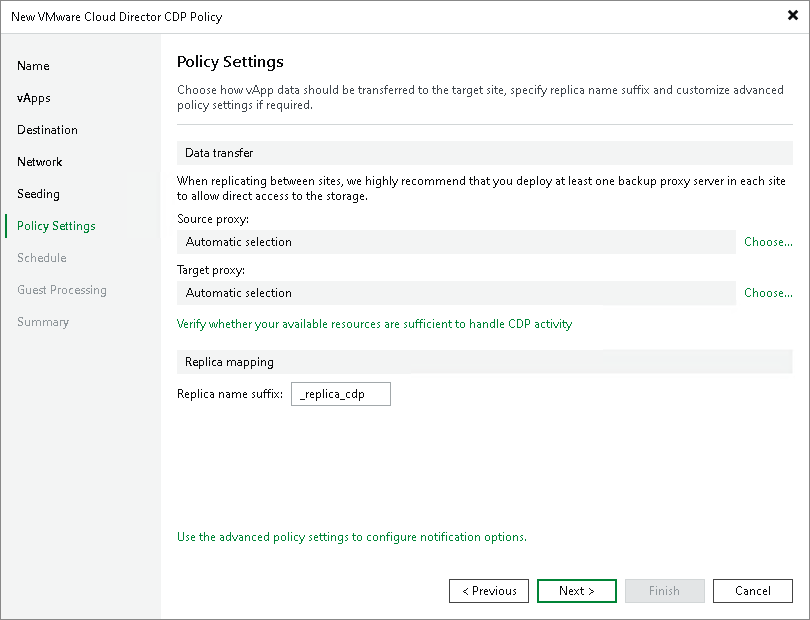810x620 pixels.
Task: Click the Source proxy label
Action: click(x=213, y=219)
